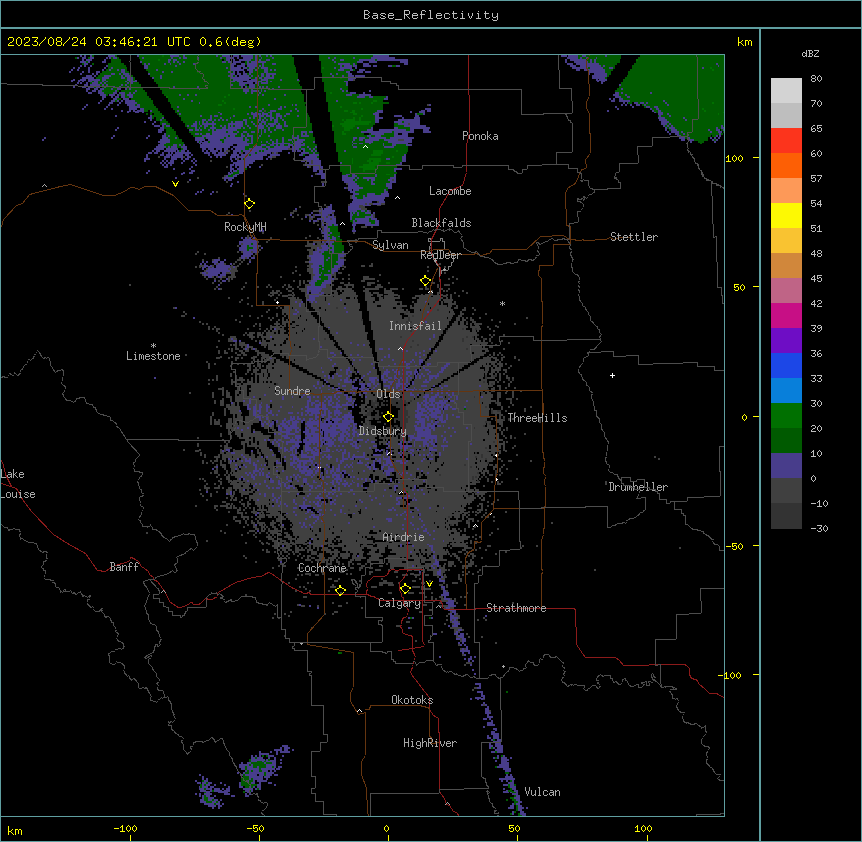Select the yellow diamond marker south of RedDeer
This screenshot has height=842, width=862.
tap(426, 281)
